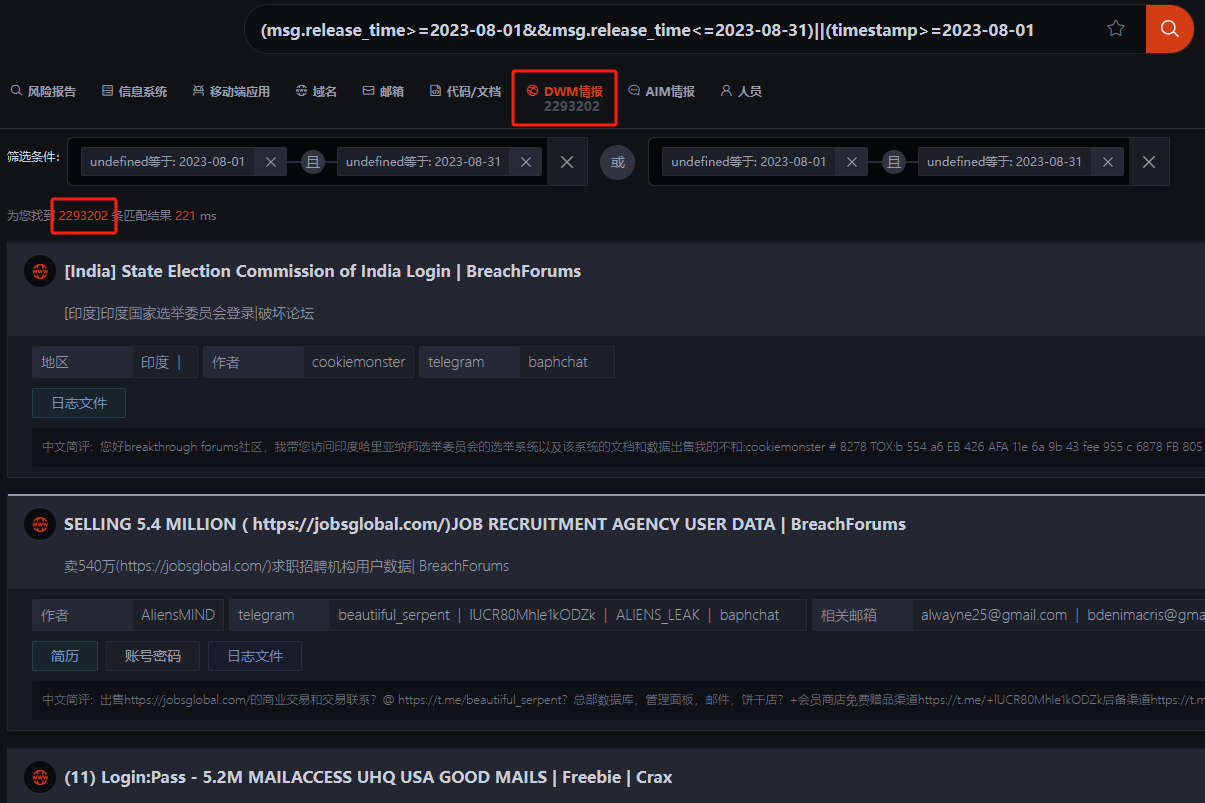Click the telegram value 'ALIENS_LEAK'

click(658, 615)
